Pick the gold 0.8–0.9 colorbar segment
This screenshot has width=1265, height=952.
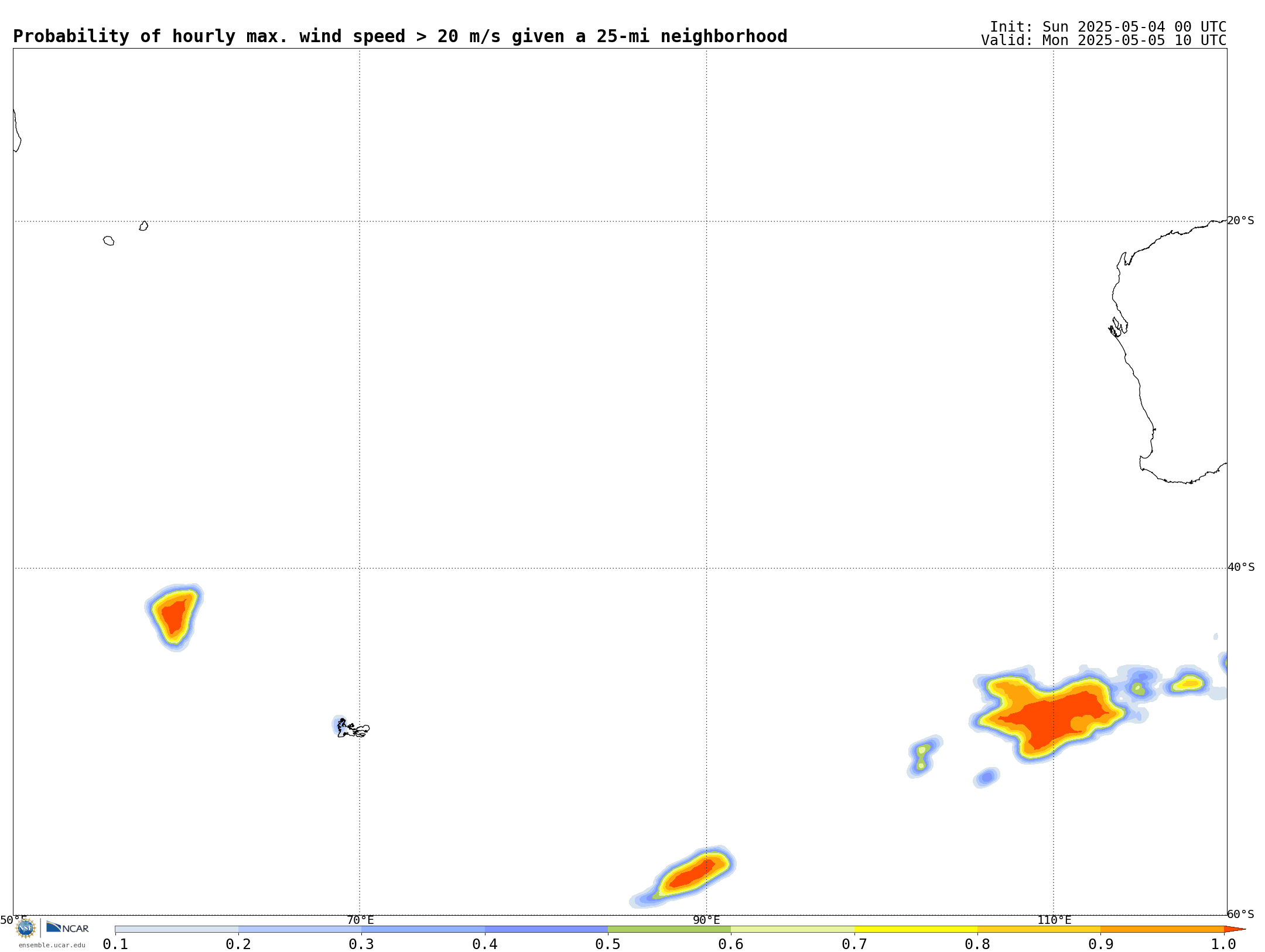pyautogui.click(x=1039, y=929)
